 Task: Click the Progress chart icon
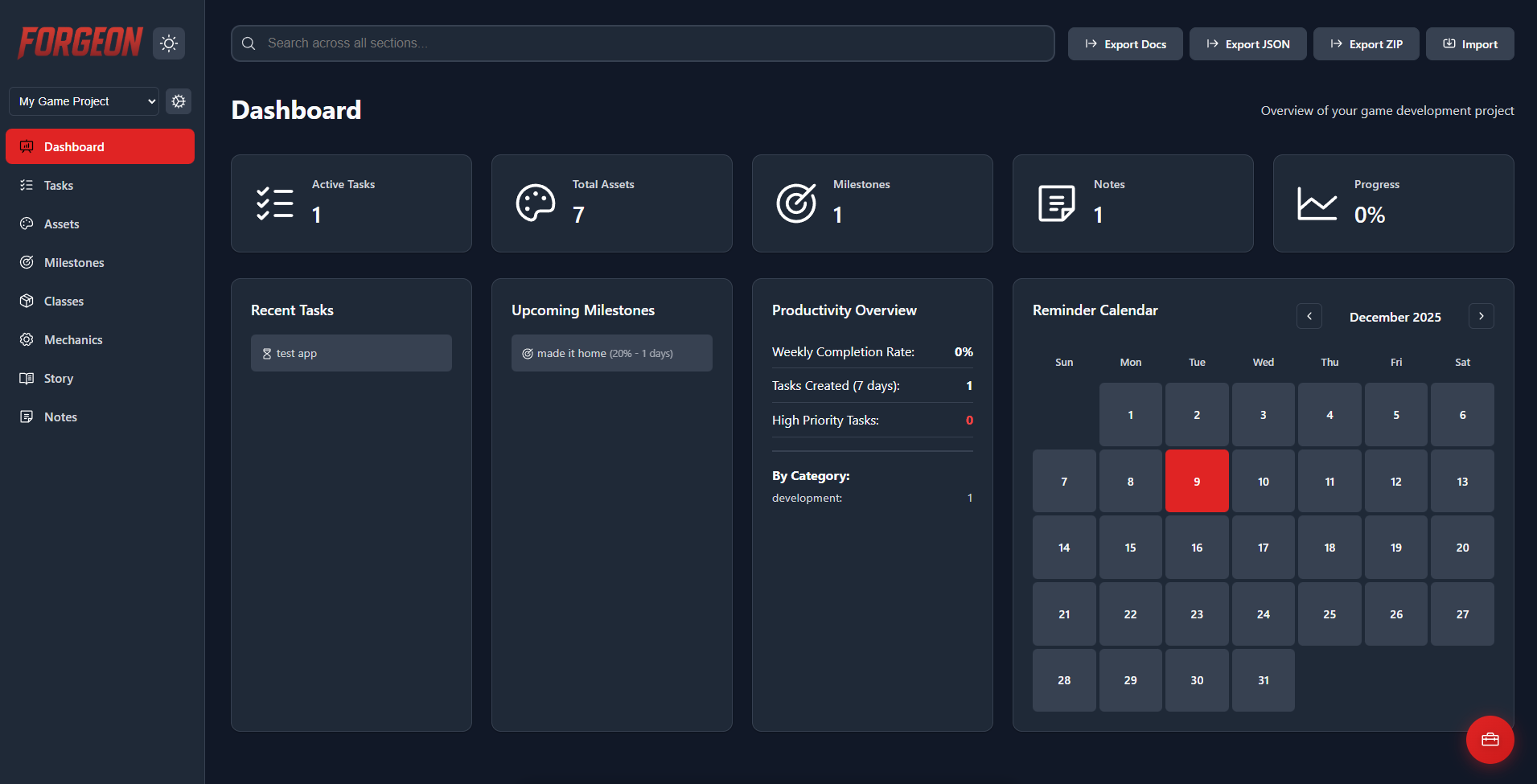1317,203
